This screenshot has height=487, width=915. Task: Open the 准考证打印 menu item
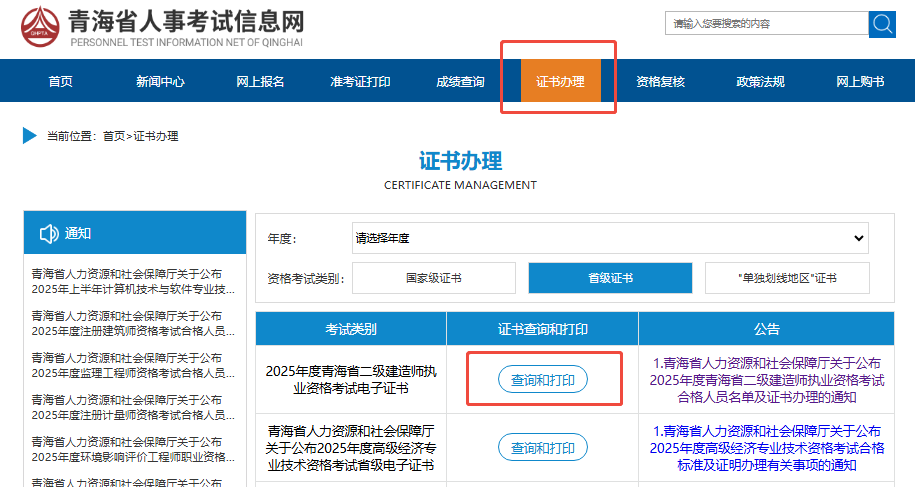[x=360, y=82]
